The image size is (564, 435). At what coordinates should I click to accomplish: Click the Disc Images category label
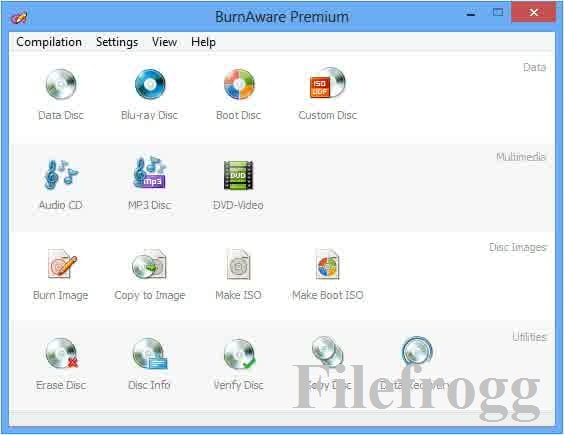click(518, 247)
